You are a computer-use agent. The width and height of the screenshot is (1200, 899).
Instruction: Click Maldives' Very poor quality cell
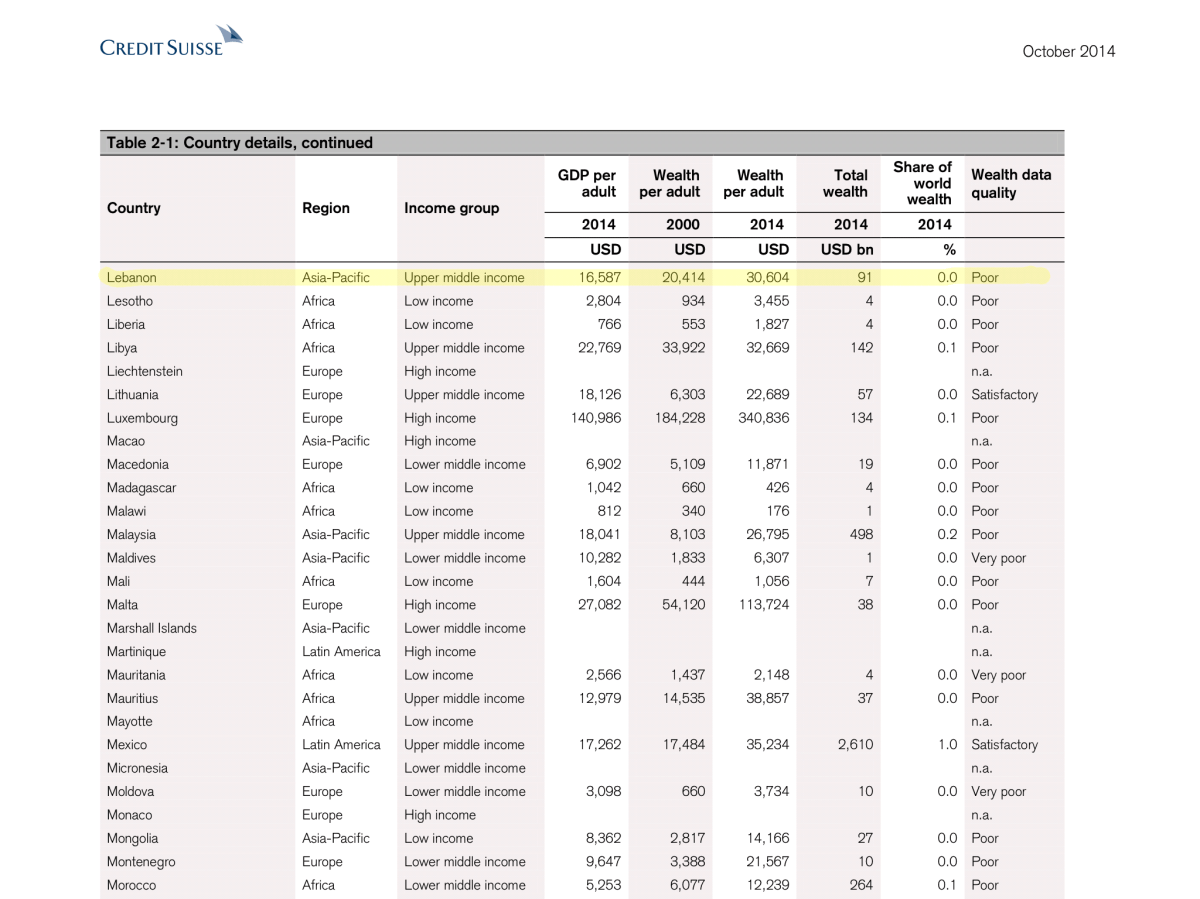[x=998, y=558]
